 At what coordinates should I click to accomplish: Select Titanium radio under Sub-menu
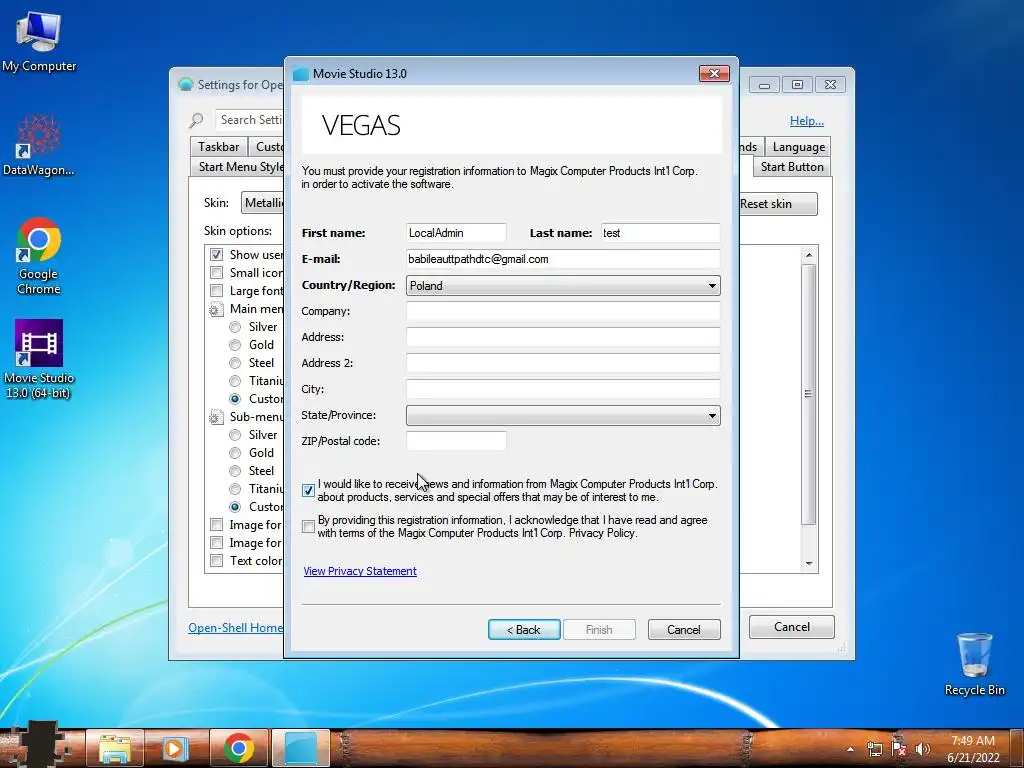pyautogui.click(x=235, y=488)
